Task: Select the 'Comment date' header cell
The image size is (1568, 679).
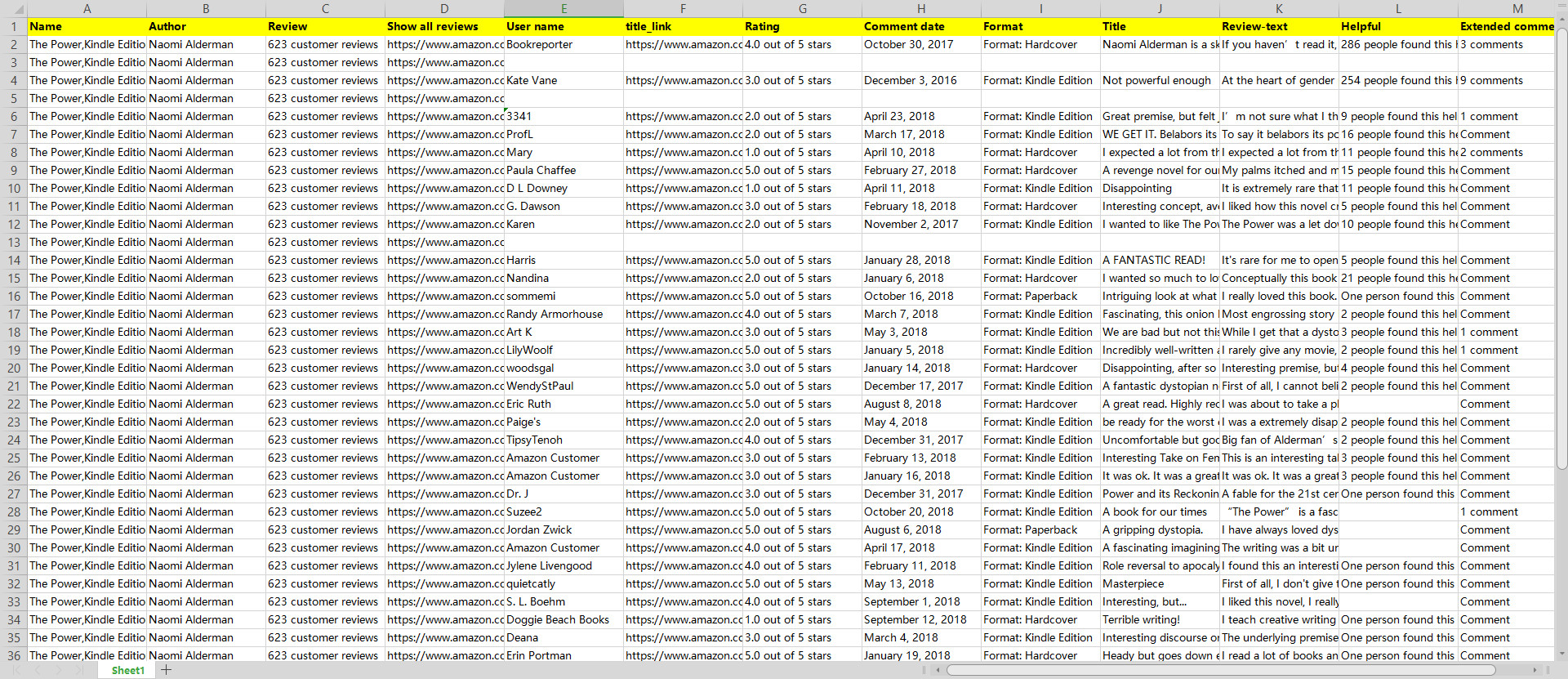Action: coord(921,26)
